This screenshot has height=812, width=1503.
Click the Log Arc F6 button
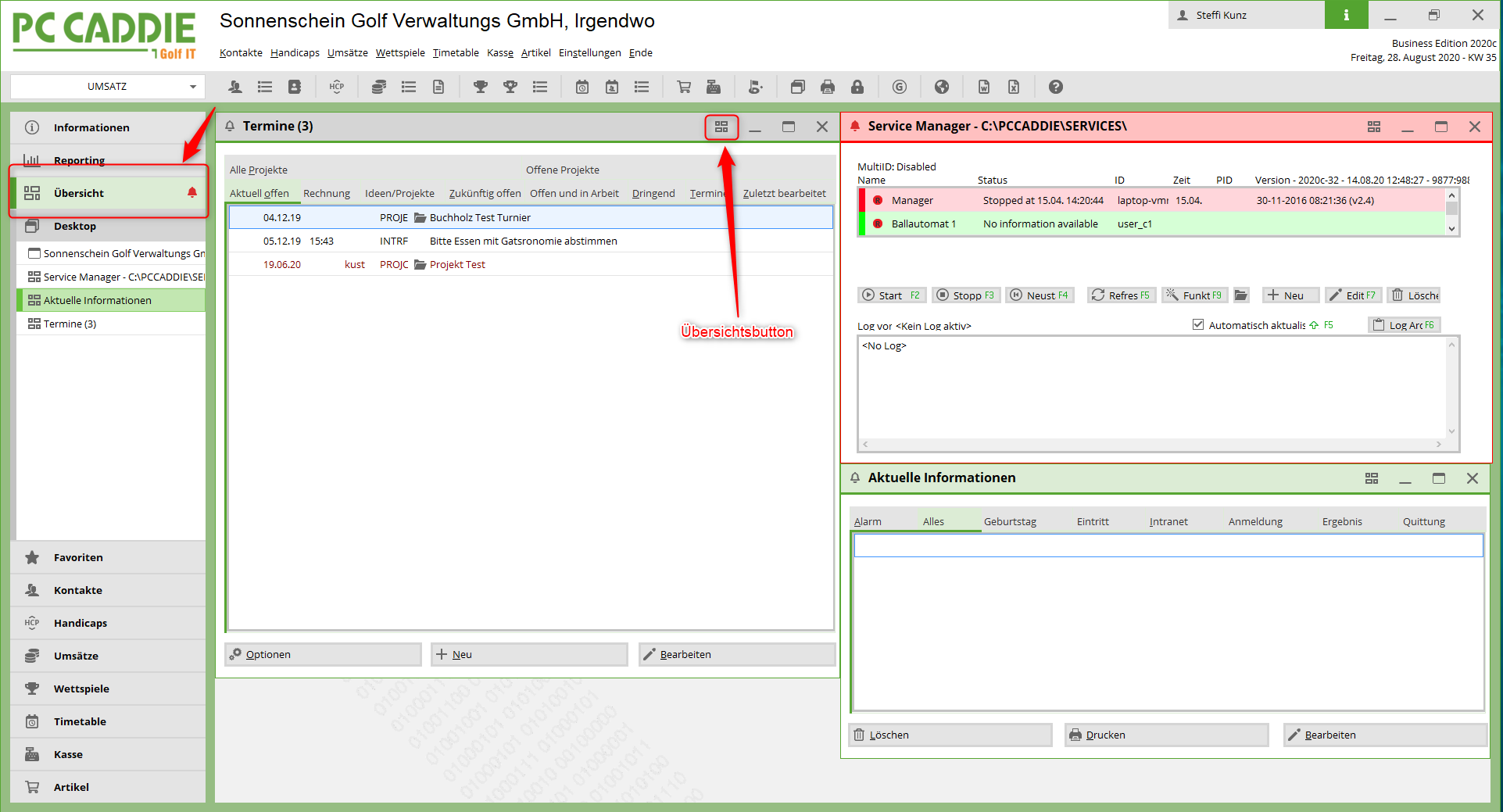[1404, 325]
